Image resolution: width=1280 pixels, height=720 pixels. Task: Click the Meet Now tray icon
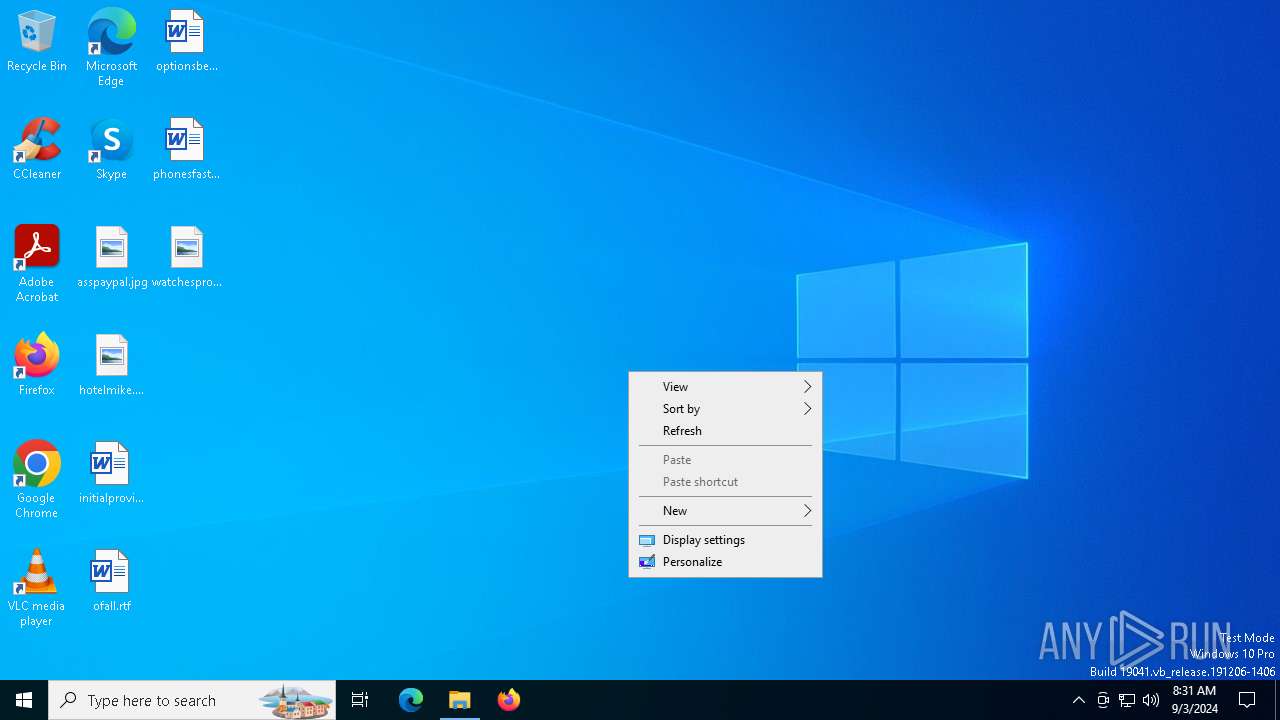pyautogui.click(x=1103, y=700)
